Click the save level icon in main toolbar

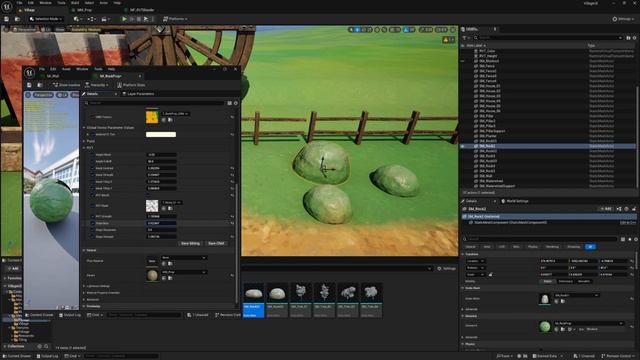click(7, 19)
